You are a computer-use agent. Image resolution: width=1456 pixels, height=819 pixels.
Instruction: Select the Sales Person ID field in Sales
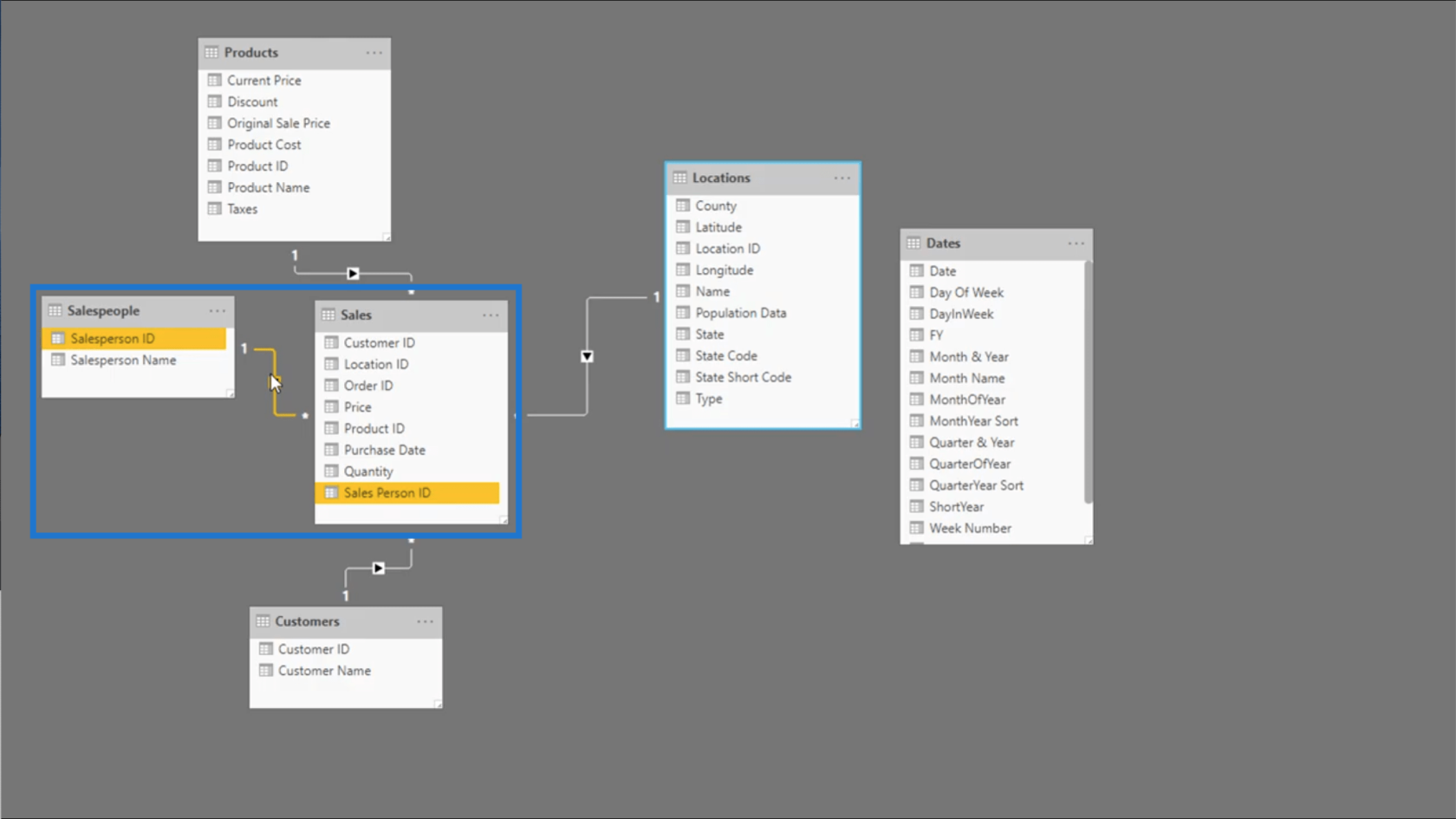click(407, 493)
